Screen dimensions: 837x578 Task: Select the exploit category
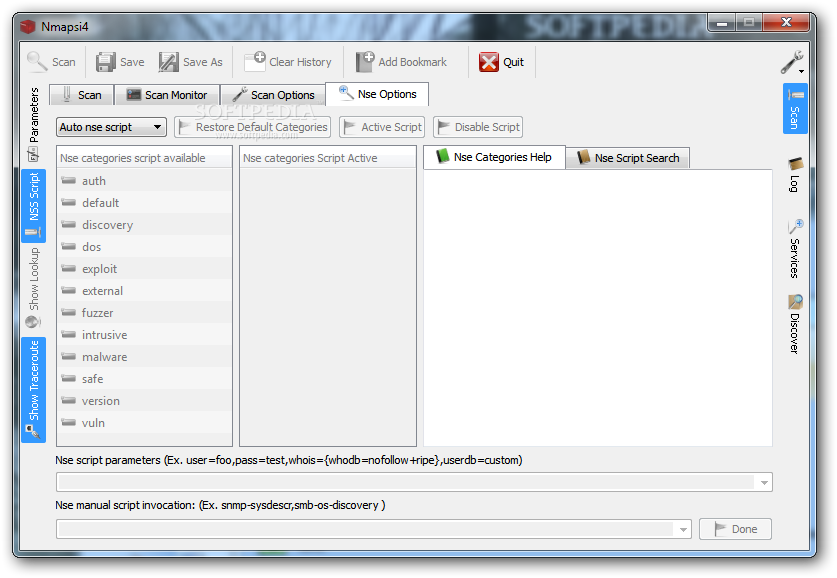tap(144, 269)
